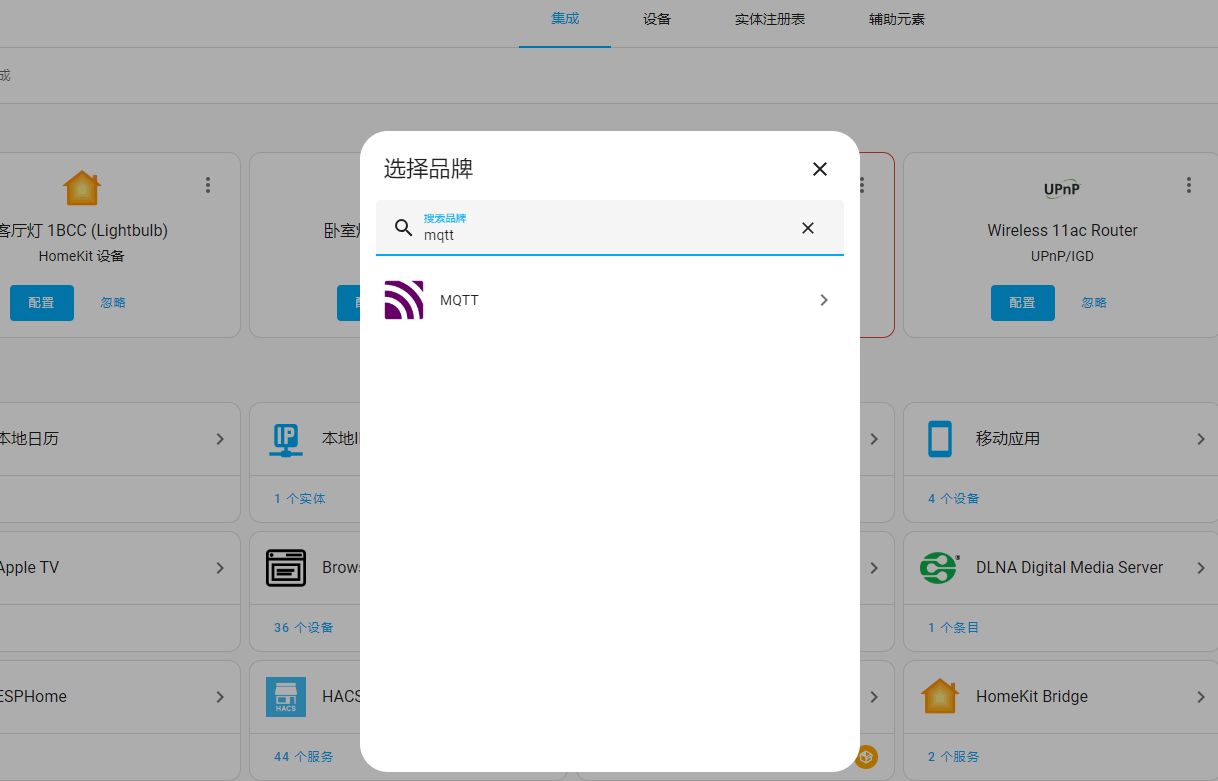Viewport: 1218px width, 781px height.
Task: Open the Wireless 11ac Router overflow menu
Action: [x=1189, y=185]
